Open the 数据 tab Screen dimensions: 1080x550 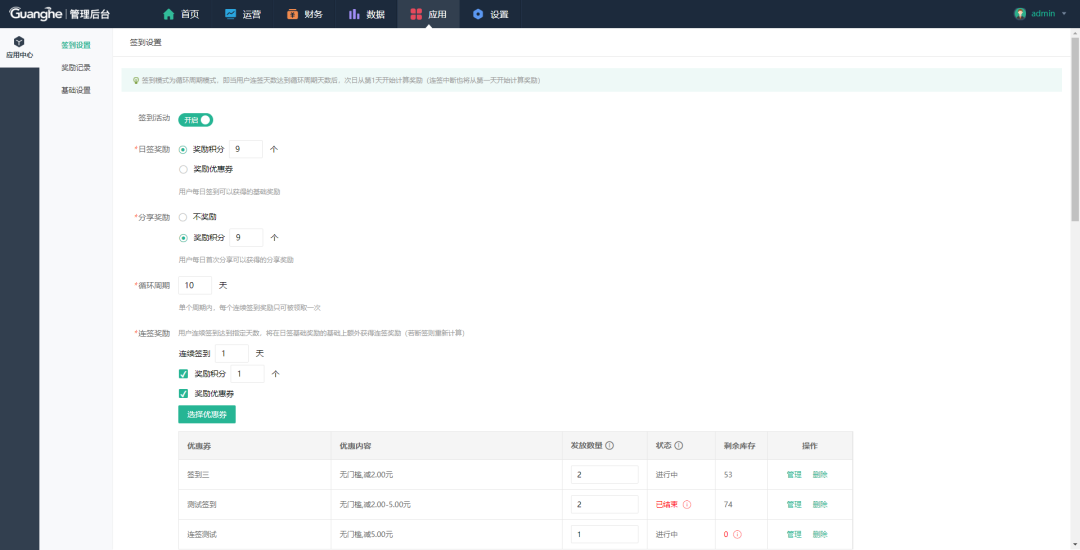366,14
